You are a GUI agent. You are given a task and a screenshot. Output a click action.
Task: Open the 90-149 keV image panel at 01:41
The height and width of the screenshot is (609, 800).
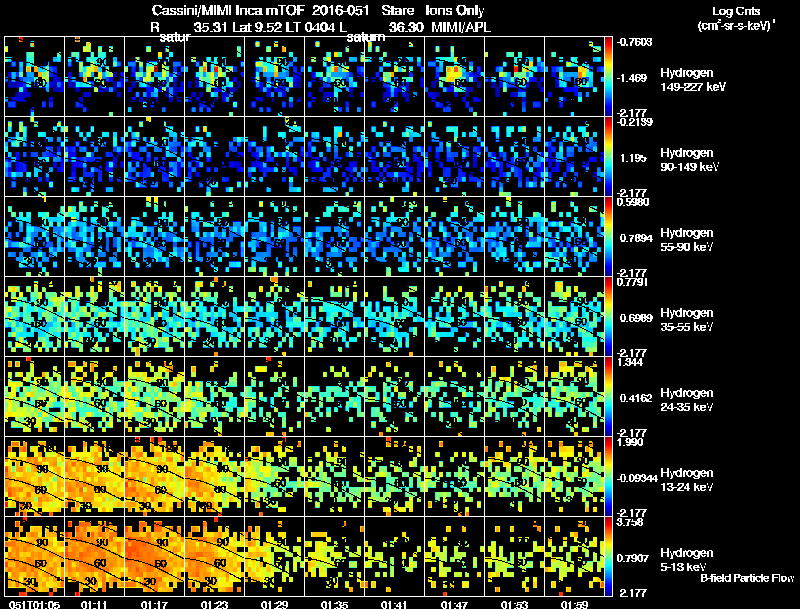tap(395, 156)
